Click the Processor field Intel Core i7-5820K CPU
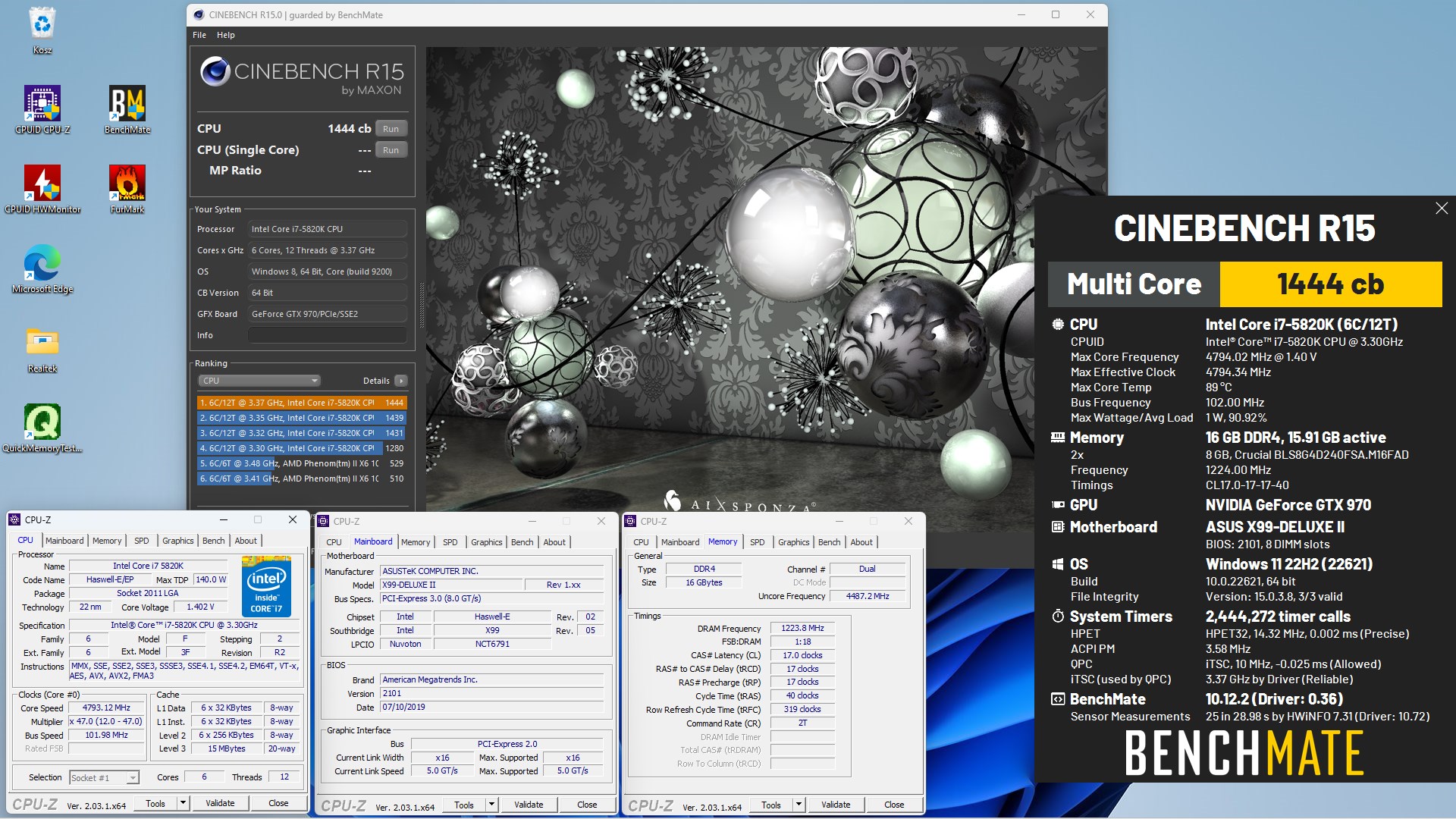 coord(328,229)
